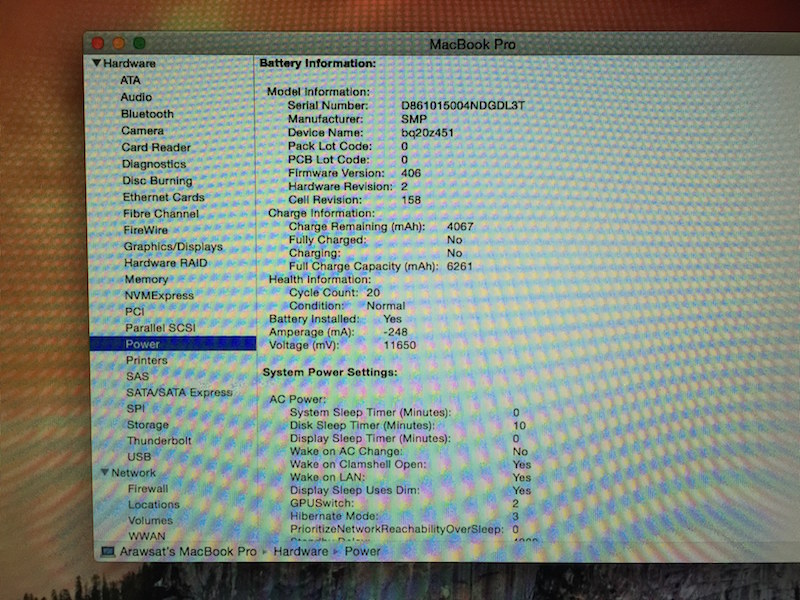
Task: Open the Bluetooth hardware entry
Action: pyautogui.click(x=147, y=114)
